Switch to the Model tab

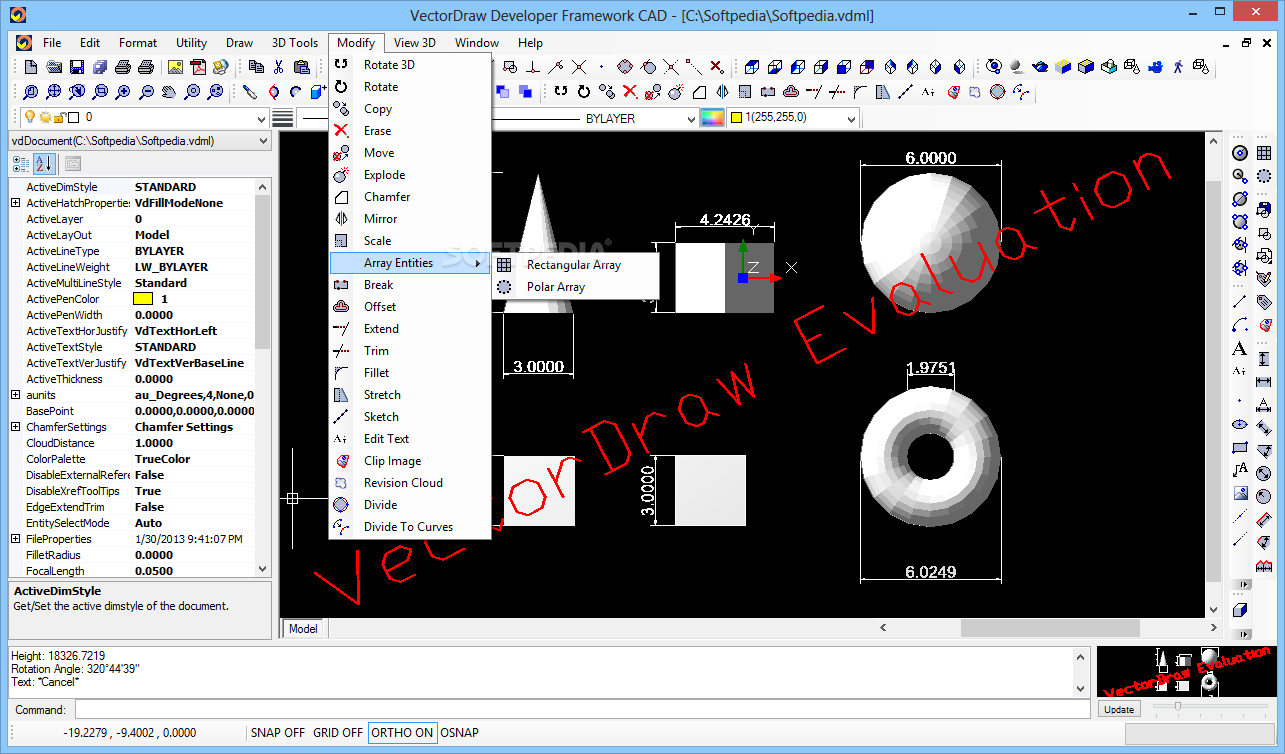[x=303, y=629]
